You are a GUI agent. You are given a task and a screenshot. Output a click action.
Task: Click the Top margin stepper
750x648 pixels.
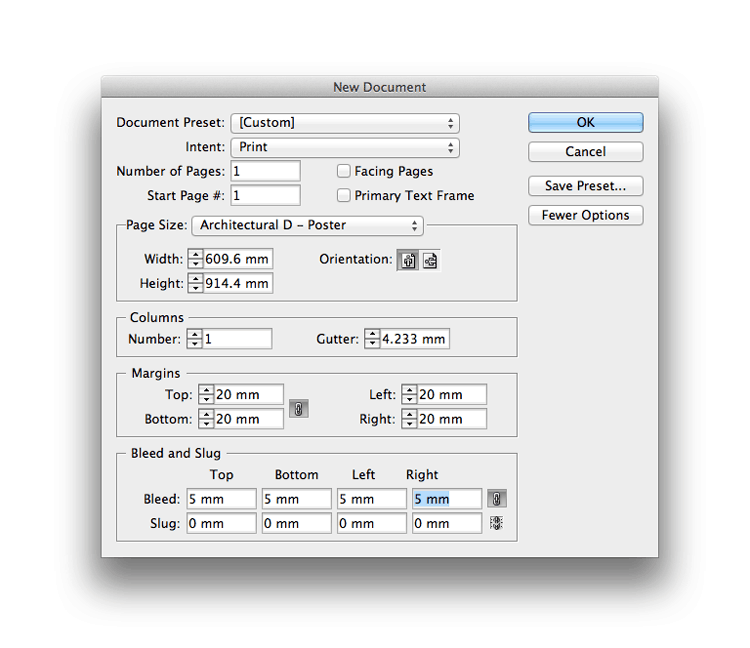pos(206,395)
